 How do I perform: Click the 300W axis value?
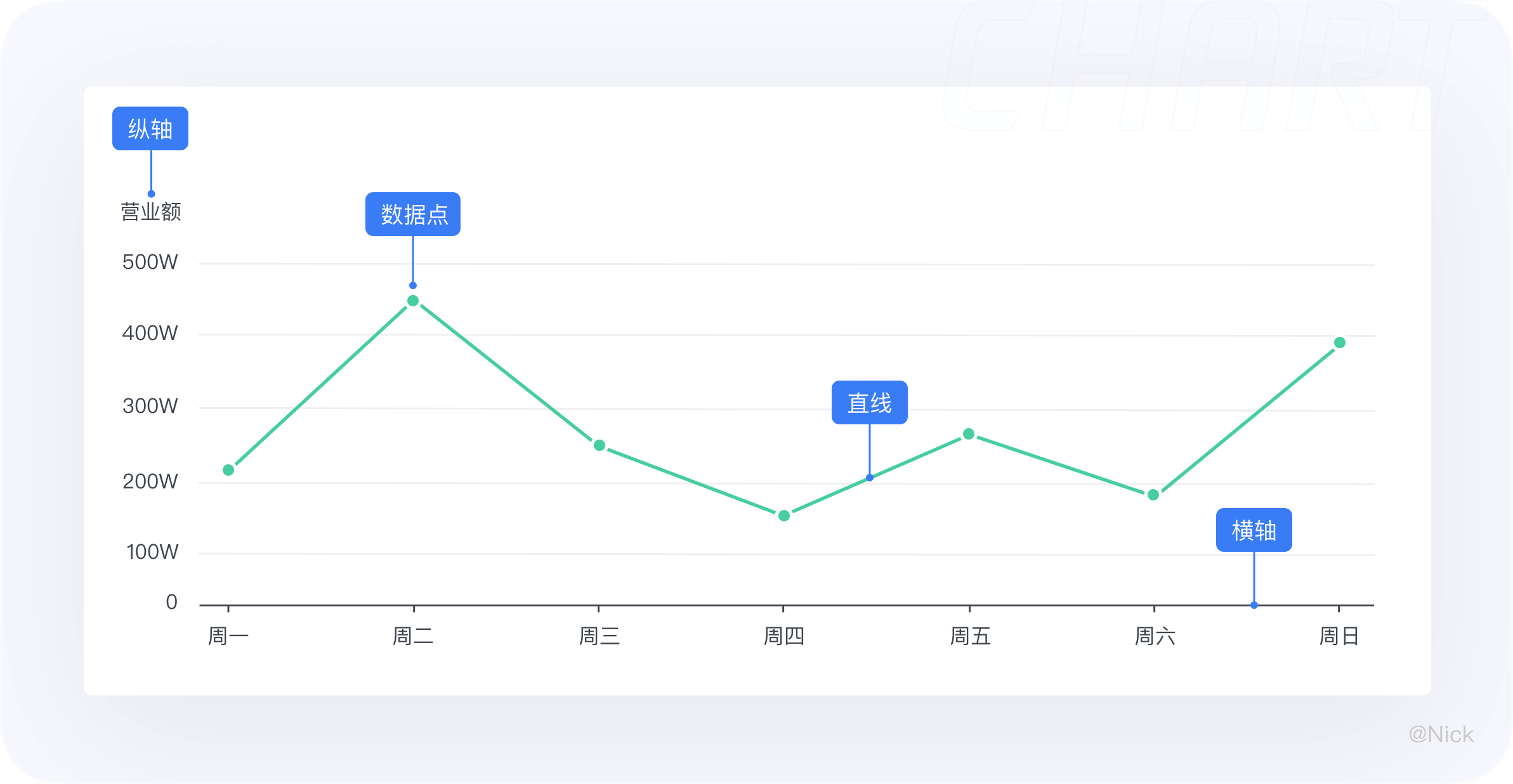point(150,406)
